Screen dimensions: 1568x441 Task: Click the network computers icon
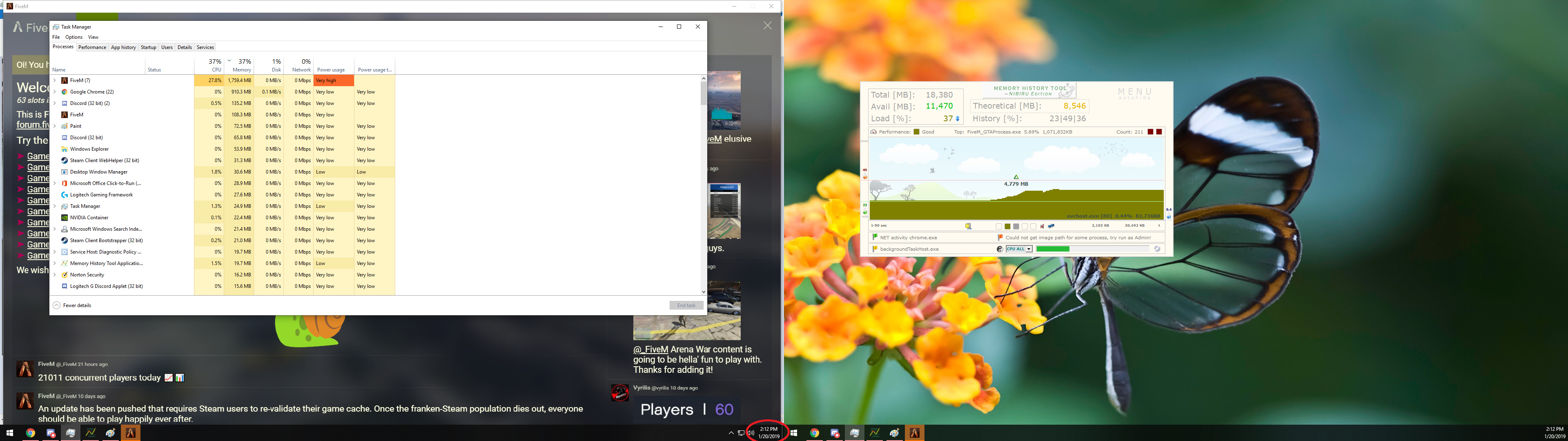1051,226
